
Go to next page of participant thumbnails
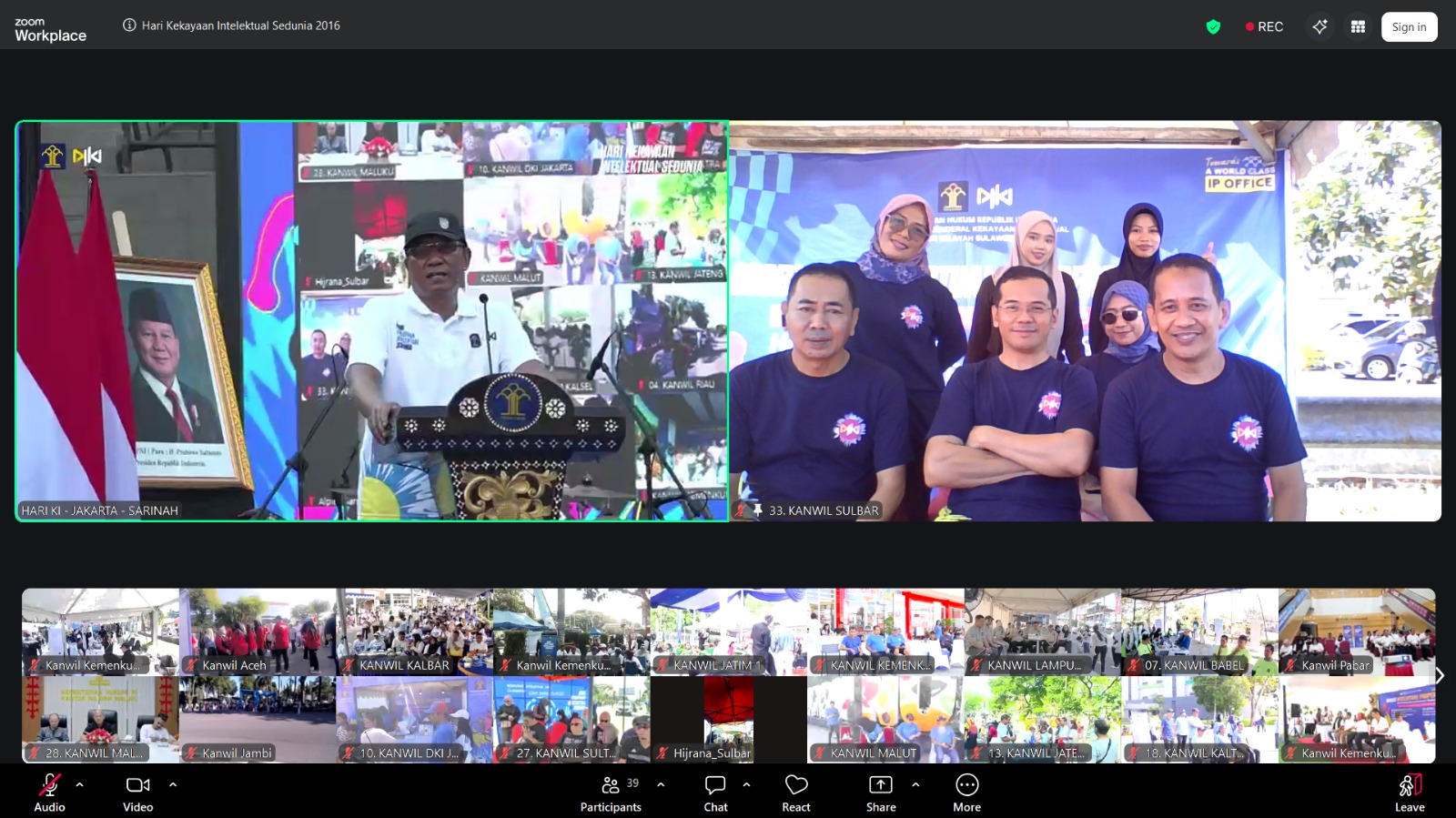[1440, 675]
